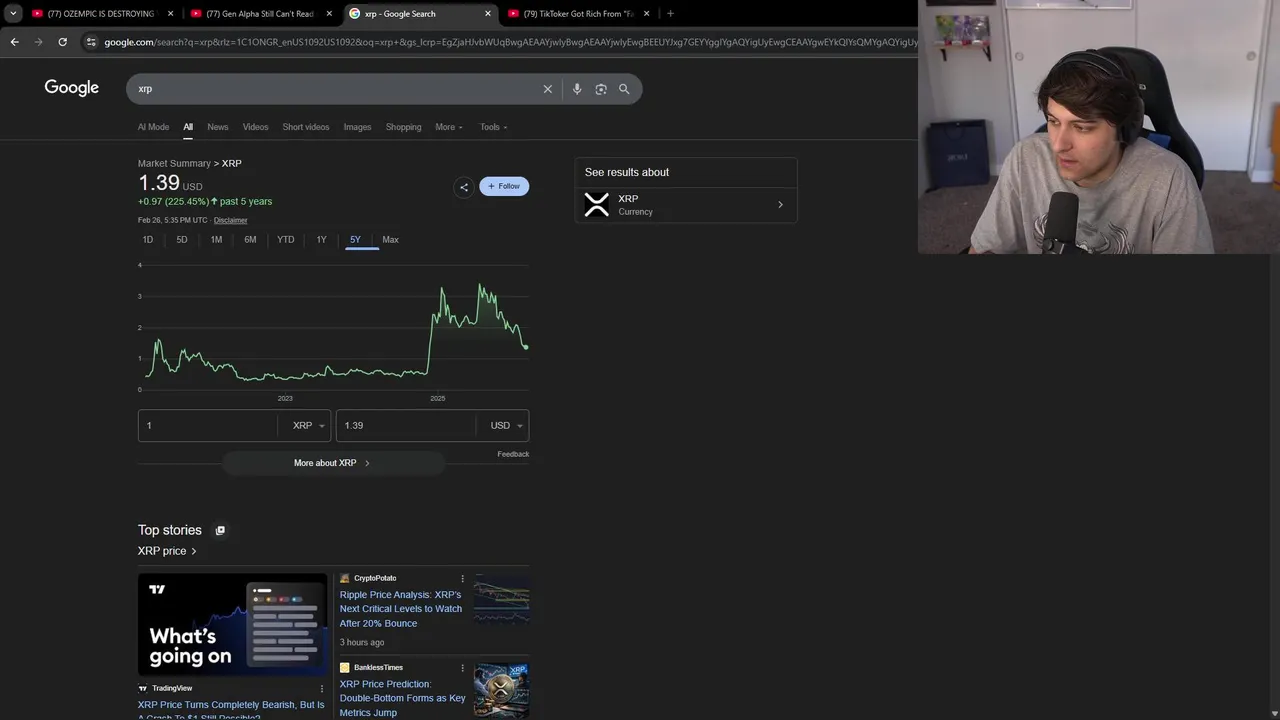Open Google Lens image search icon
The image size is (1280, 720).
point(601,89)
